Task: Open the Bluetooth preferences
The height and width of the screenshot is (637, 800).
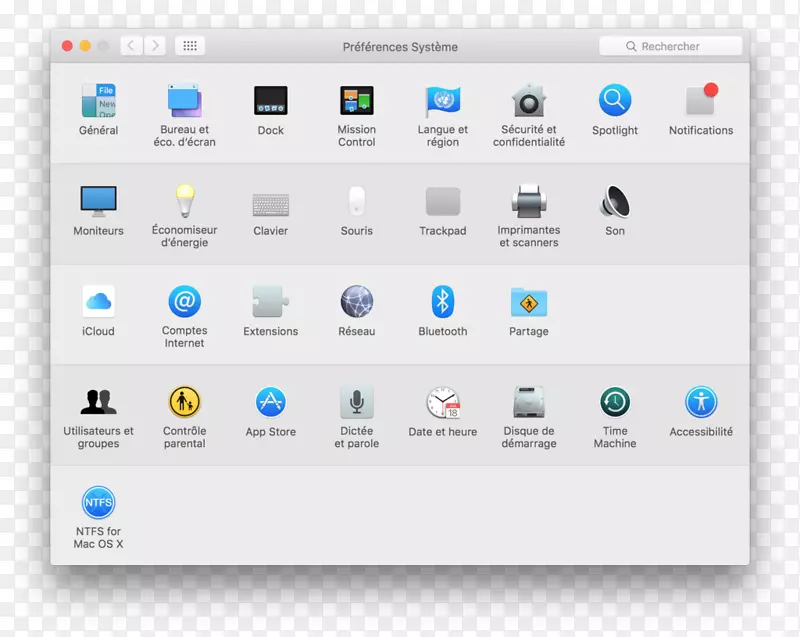Action: pos(442,303)
